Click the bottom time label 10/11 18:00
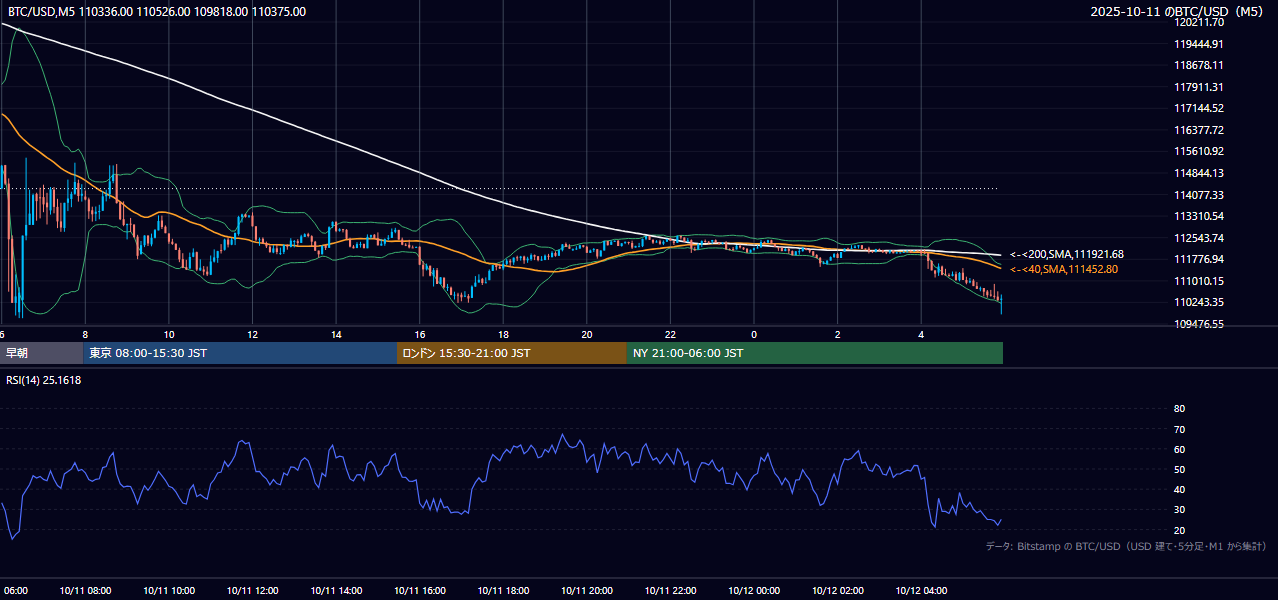 click(x=503, y=591)
